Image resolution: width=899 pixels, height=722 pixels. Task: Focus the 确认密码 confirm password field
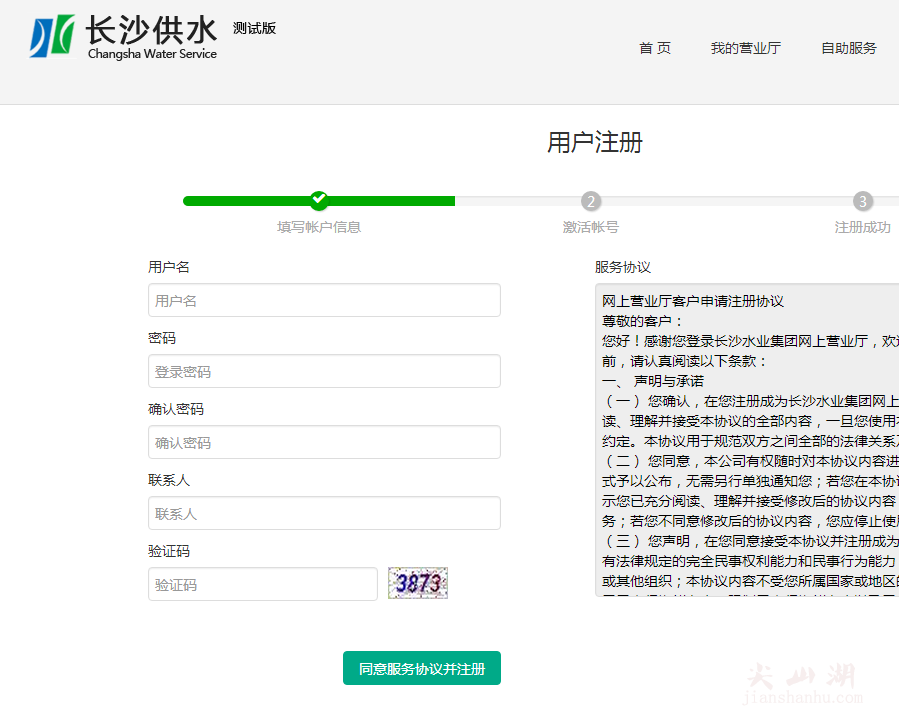point(324,442)
